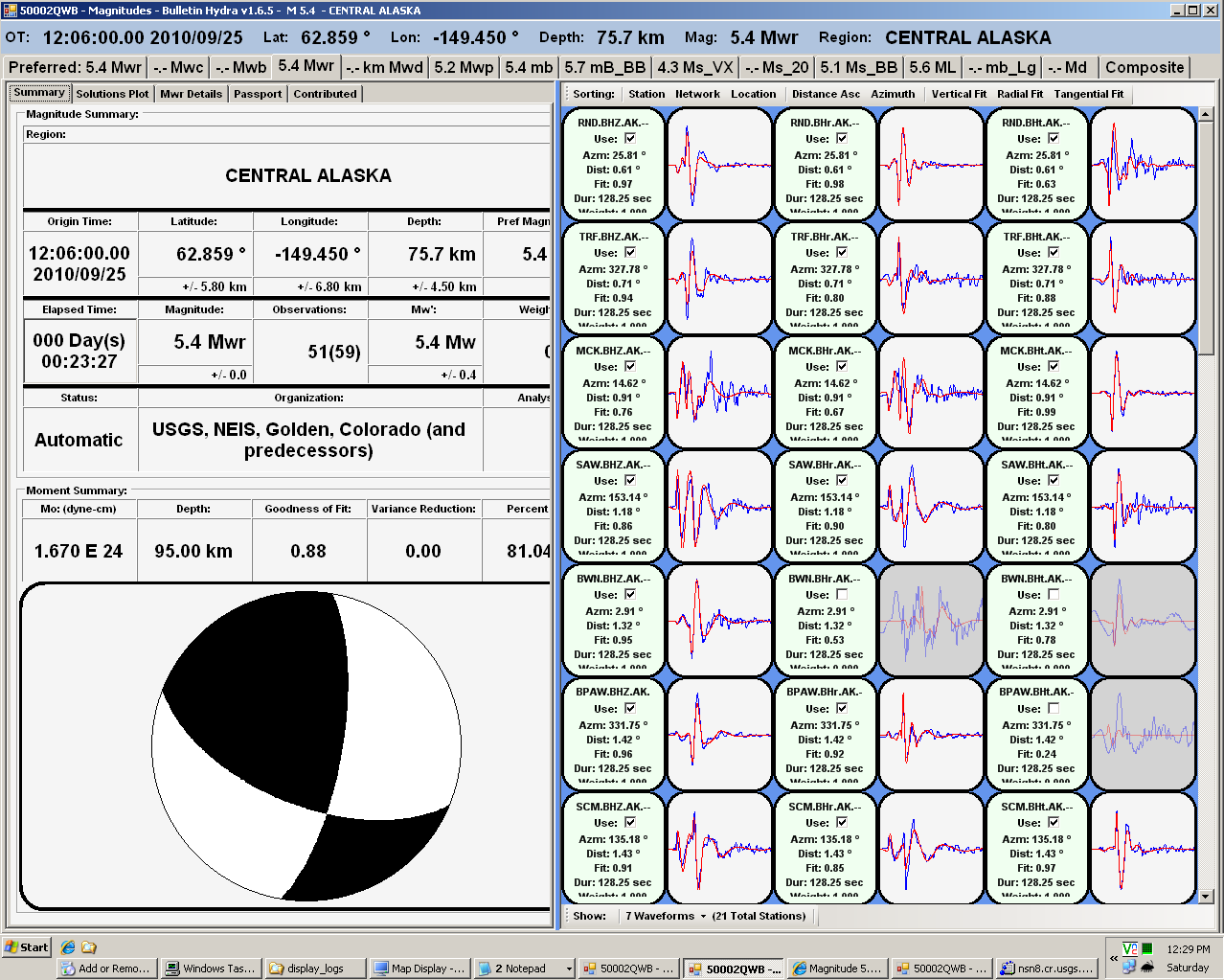
Task: Select the 5.4 mb magnitude tab
Action: coord(529,67)
